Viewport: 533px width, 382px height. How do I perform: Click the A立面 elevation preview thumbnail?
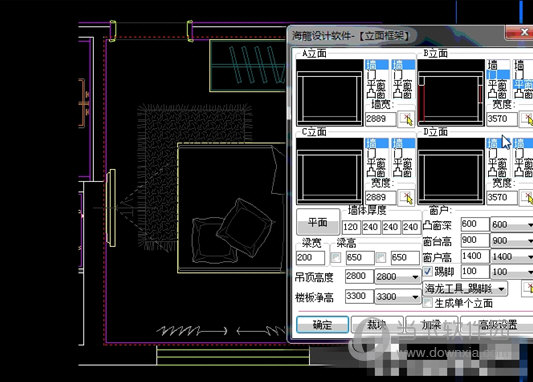tap(330, 93)
